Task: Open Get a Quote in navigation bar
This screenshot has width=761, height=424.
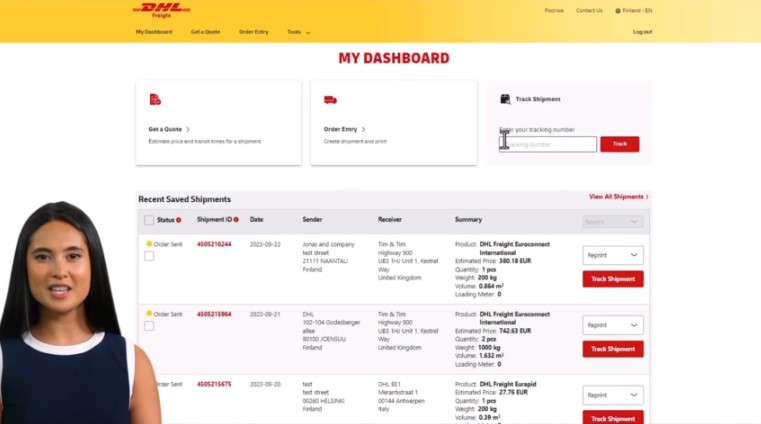Action: click(x=205, y=32)
